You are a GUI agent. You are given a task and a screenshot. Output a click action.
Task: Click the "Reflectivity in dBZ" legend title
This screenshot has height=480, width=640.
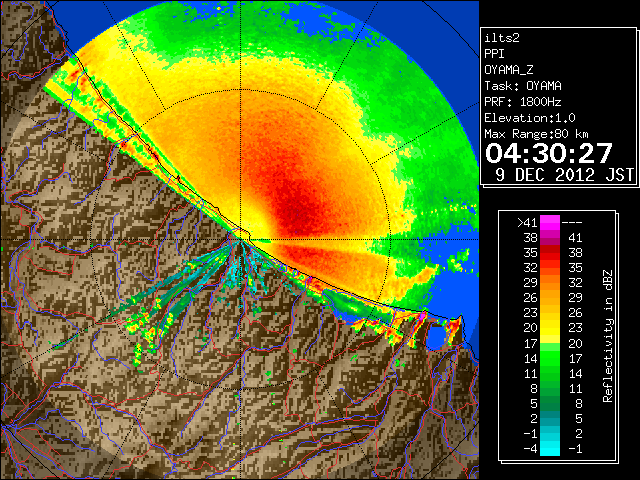click(x=608, y=336)
